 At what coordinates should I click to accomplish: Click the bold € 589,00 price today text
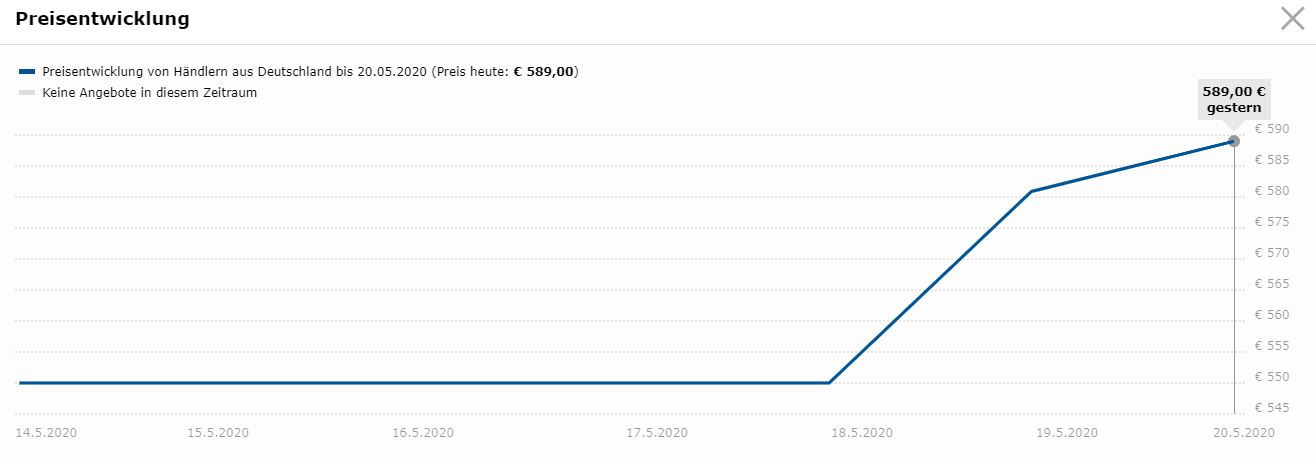coord(544,72)
